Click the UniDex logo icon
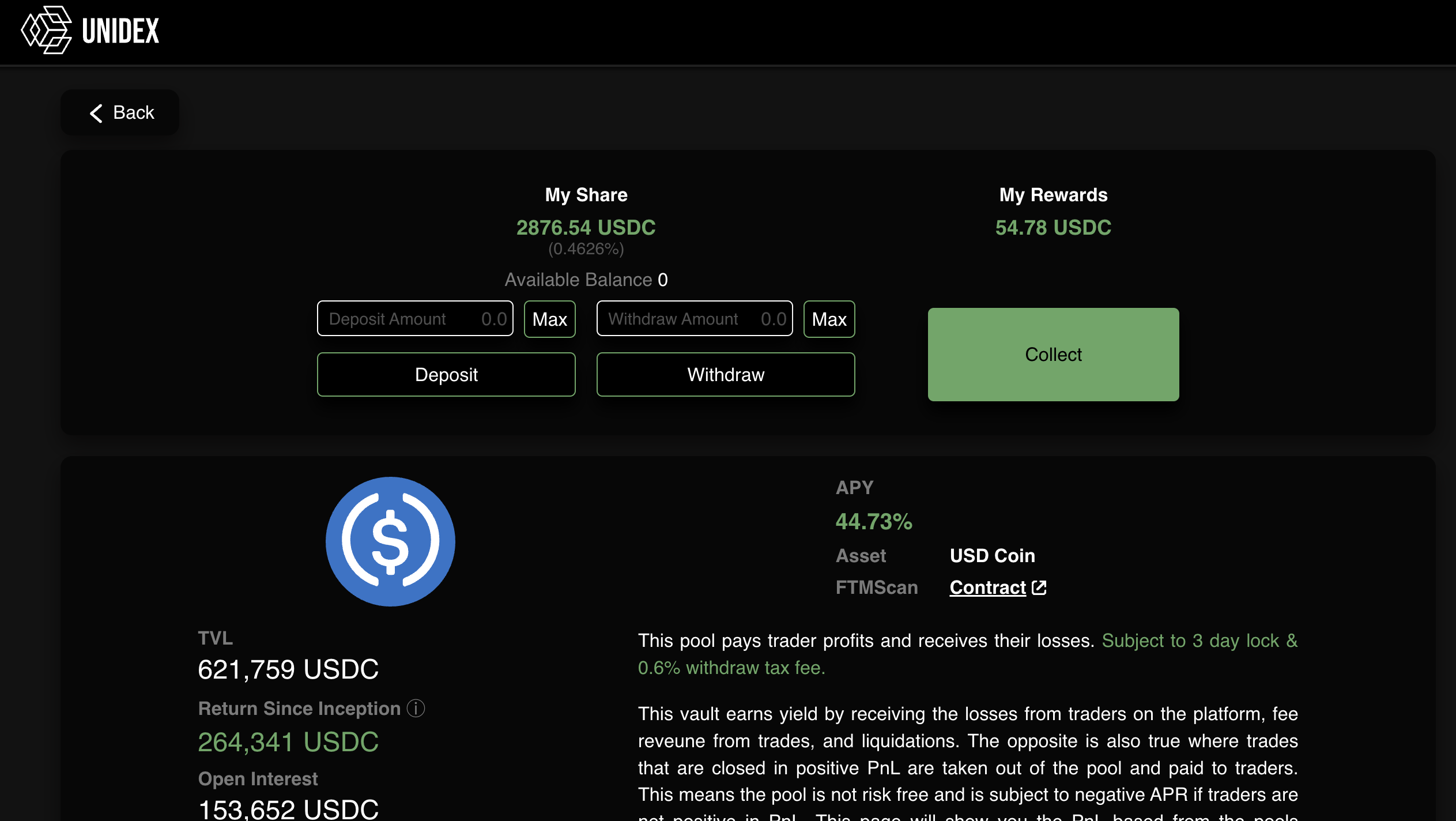This screenshot has height=821, width=1456. [46, 30]
